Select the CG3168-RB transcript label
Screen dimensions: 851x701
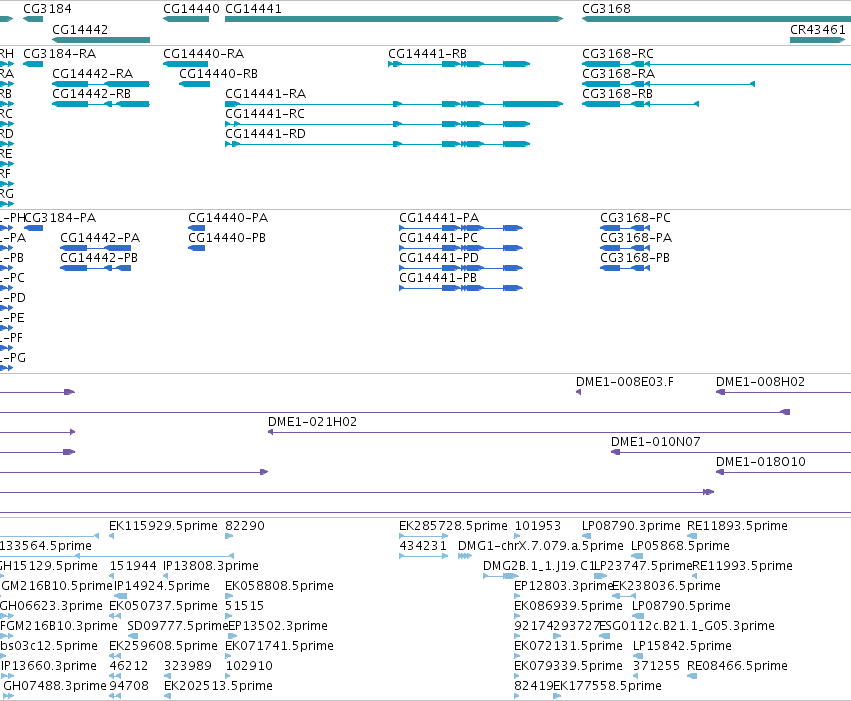pyautogui.click(x=617, y=94)
